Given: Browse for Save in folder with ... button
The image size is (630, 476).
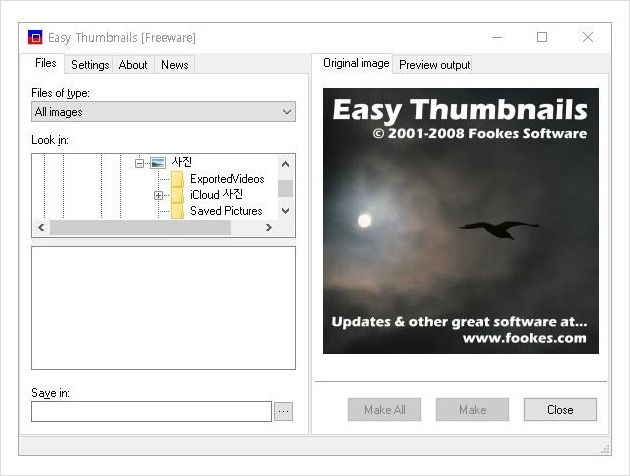Looking at the screenshot, I should click(x=284, y=411).
